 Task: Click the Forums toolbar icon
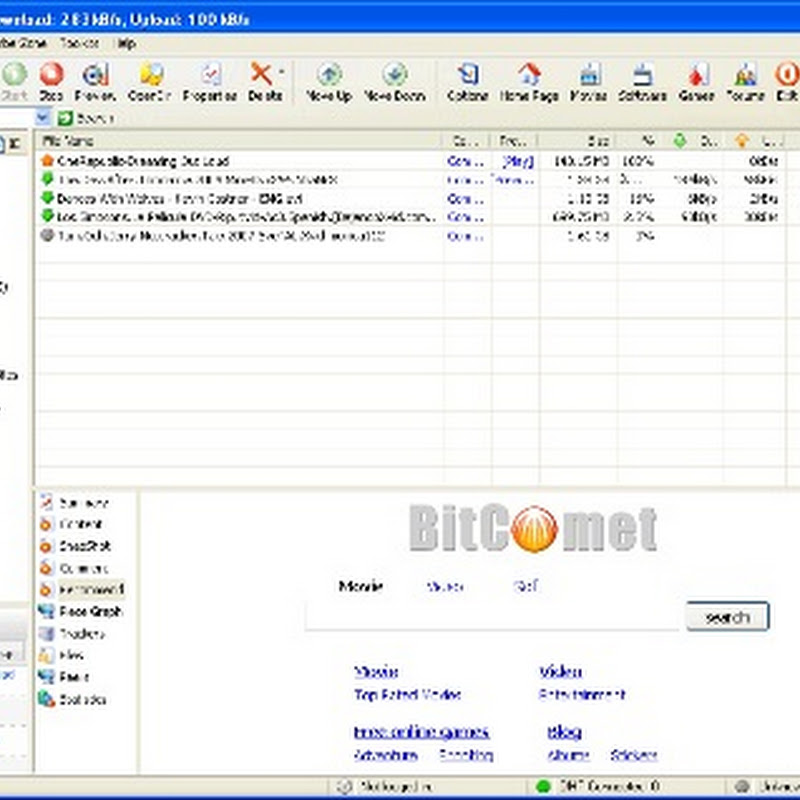(745, 75)
